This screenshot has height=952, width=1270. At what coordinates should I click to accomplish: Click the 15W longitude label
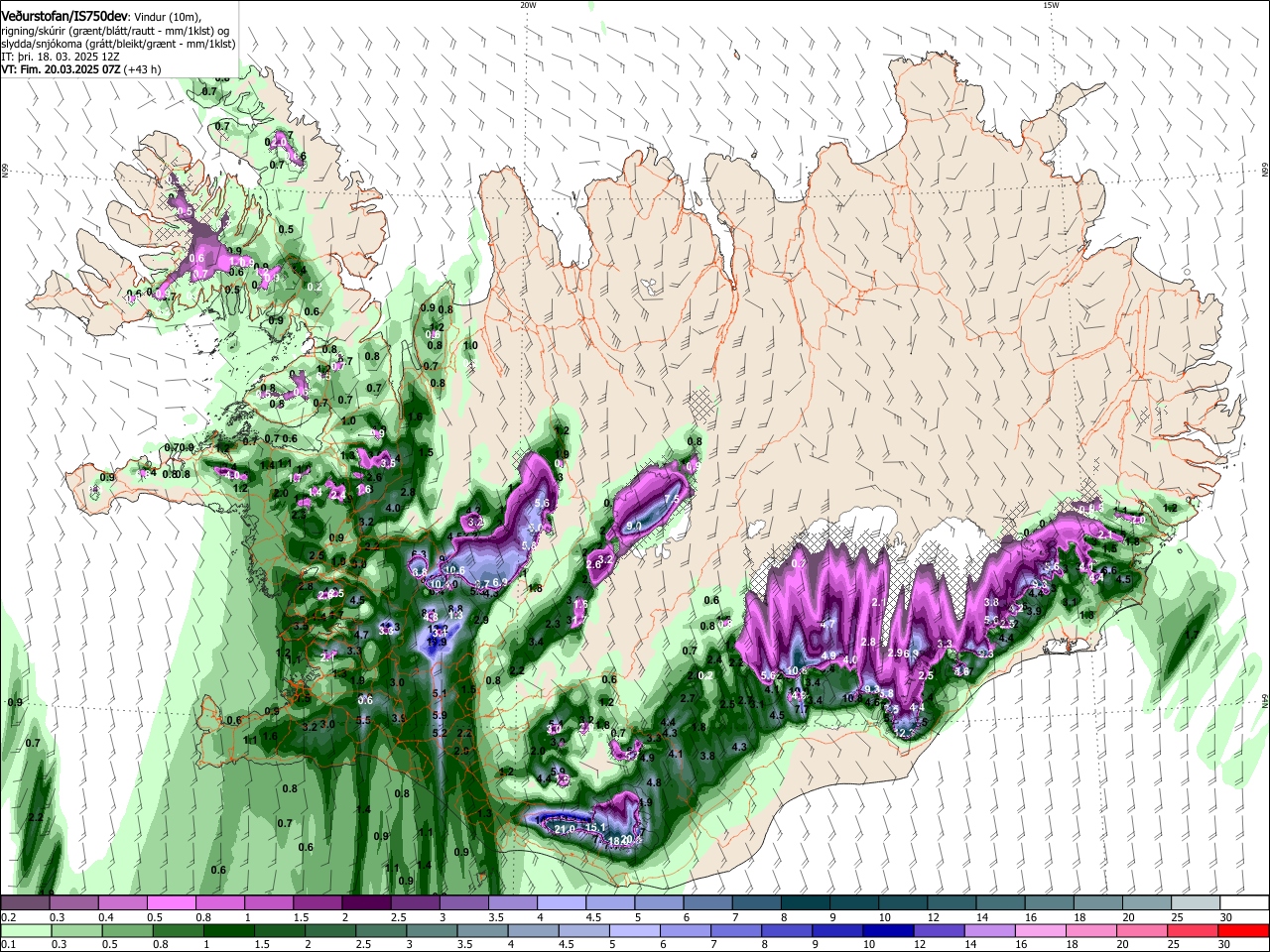pos(1051,5)
